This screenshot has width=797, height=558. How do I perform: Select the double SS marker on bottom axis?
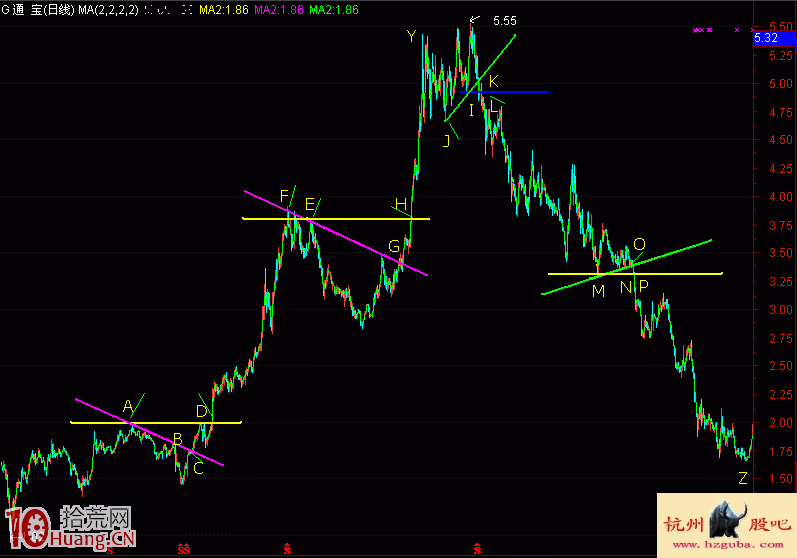183,549
